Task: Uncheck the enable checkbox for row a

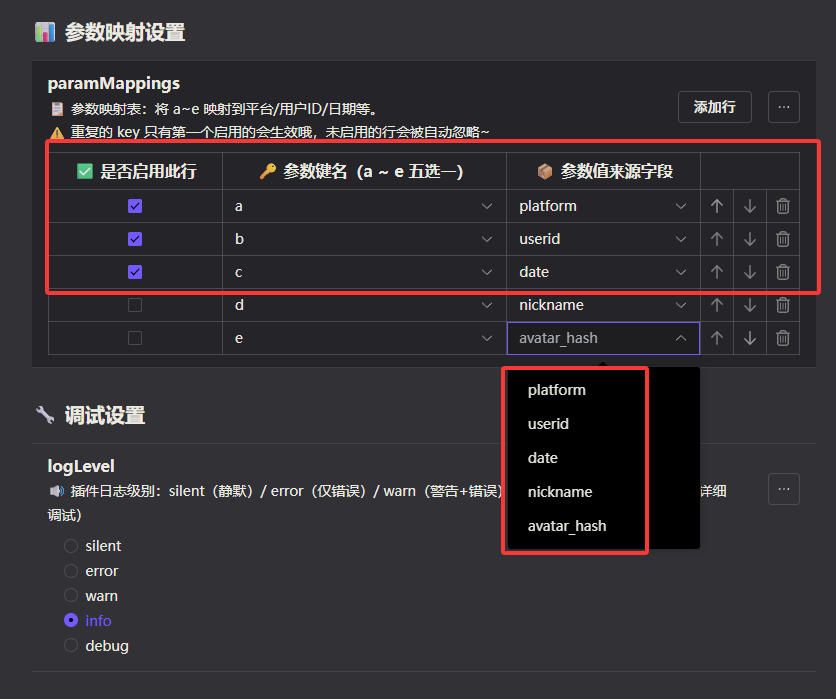Action: pos(135,206)
